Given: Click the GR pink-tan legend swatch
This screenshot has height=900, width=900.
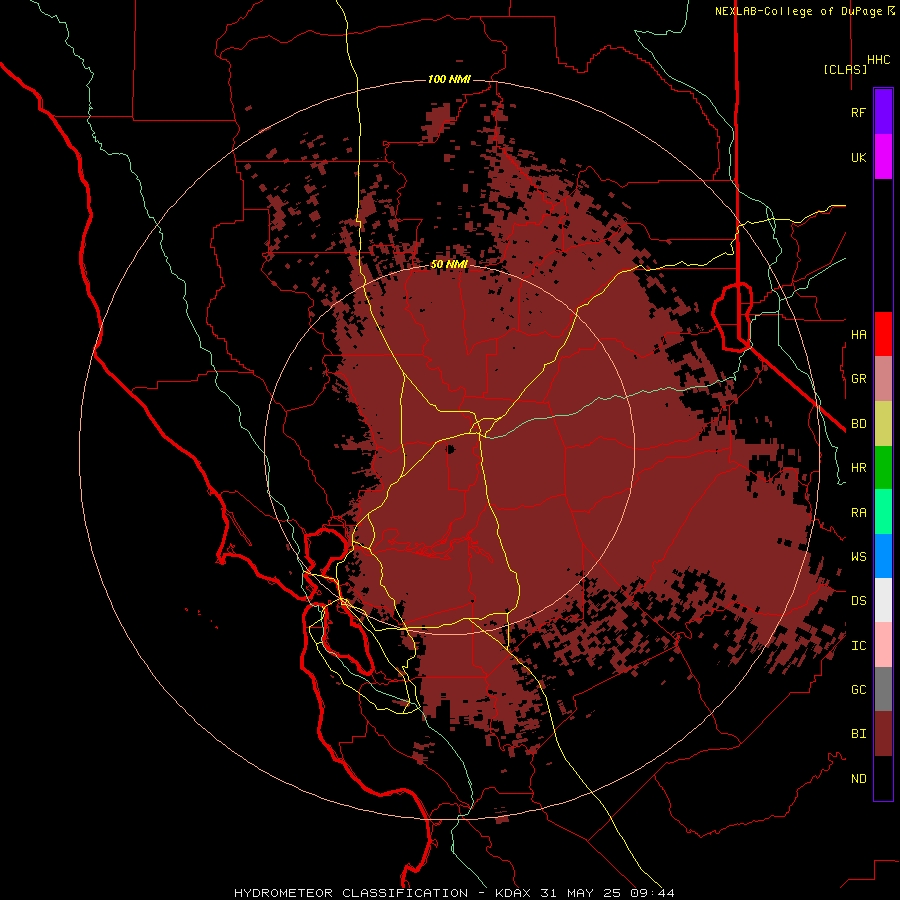Looking at the screenshot, I should (883, 379).
